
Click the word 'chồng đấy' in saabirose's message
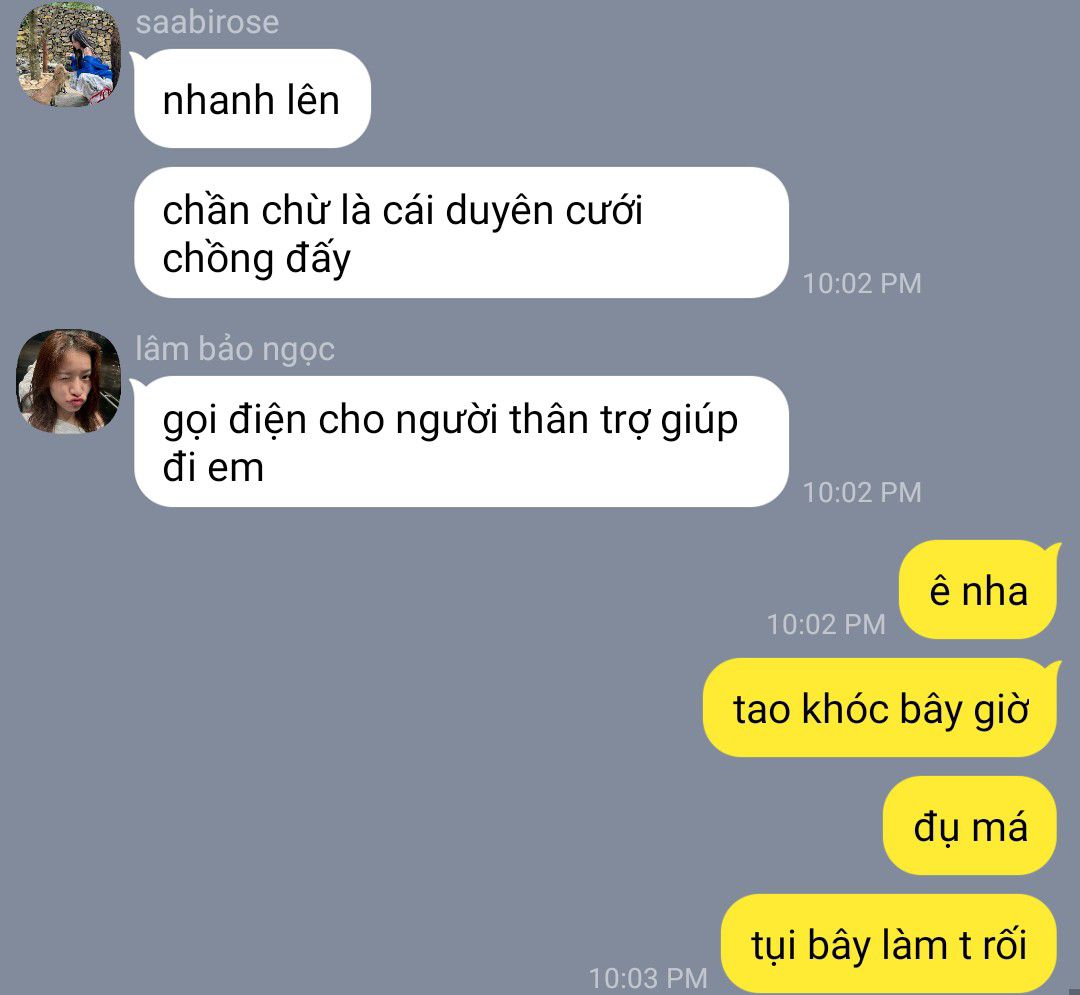[256, 258]
